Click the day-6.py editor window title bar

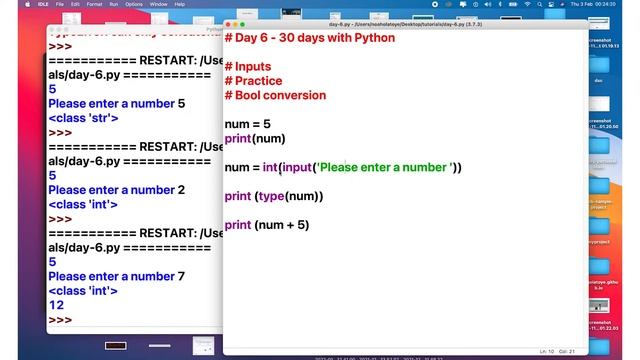[405, 24]
